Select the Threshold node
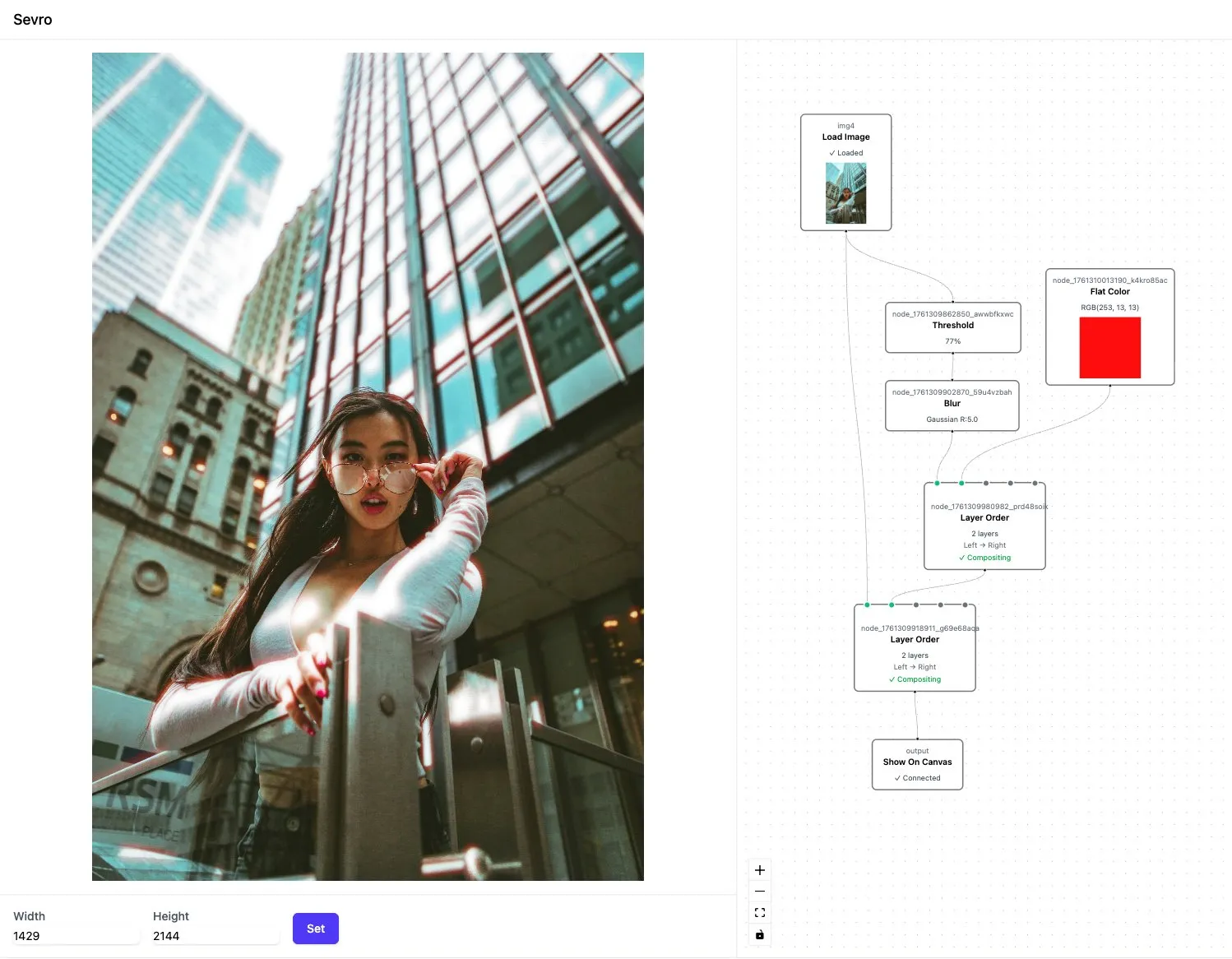The width and height of the screenshot is (1232, 959). click(952, 327)
